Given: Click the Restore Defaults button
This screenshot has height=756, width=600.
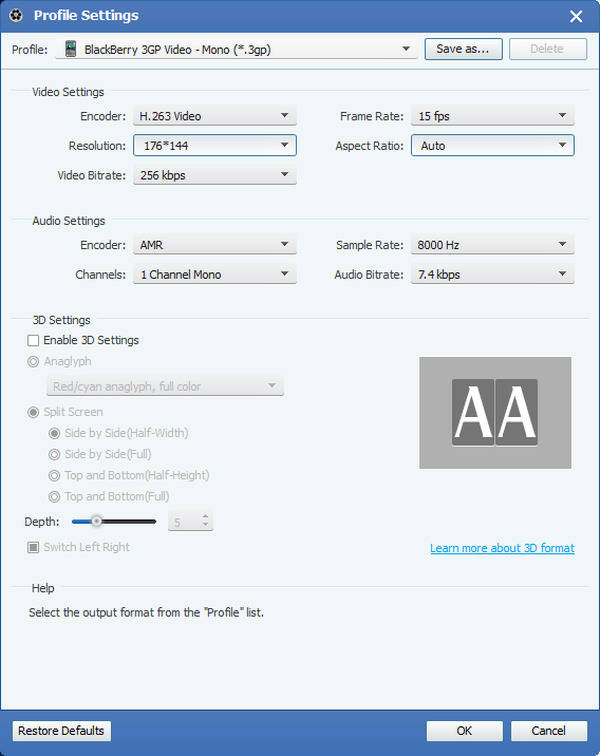Looking at the screenshot, I should point(61,731).
